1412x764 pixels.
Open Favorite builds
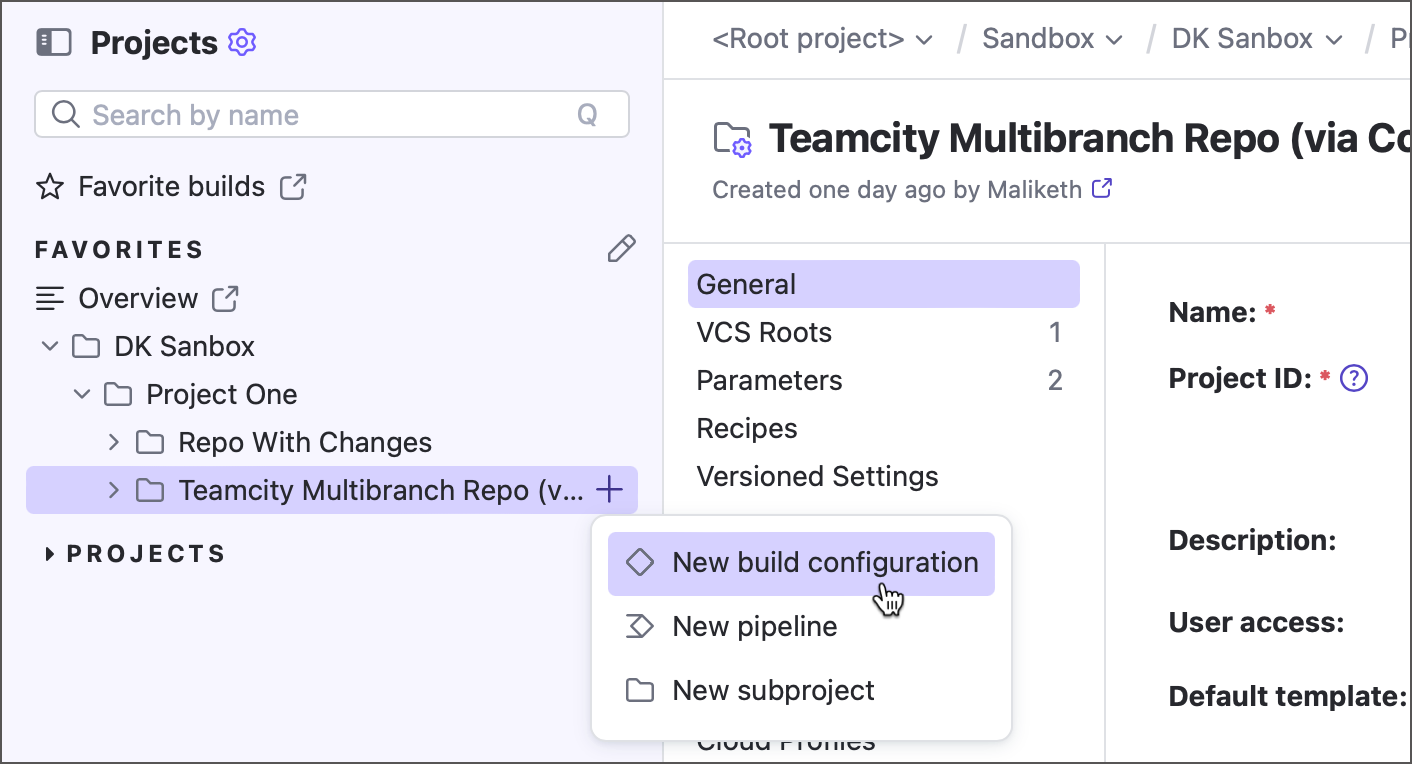171,186
